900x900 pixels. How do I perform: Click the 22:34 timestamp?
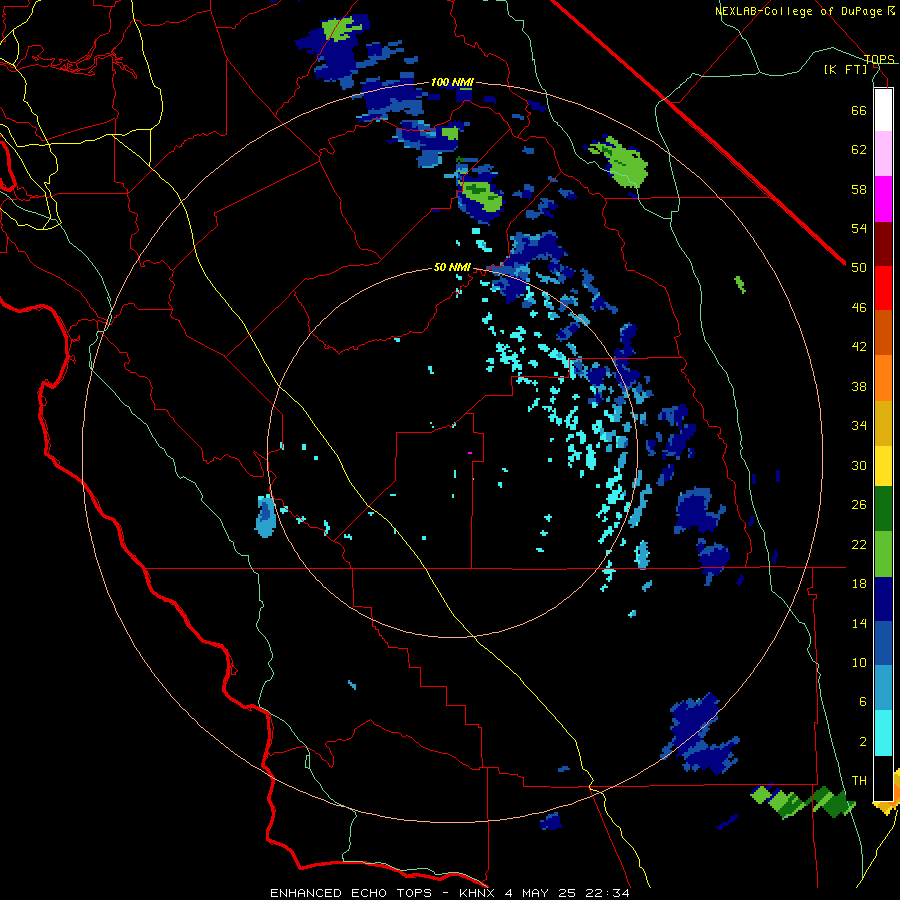pyautogui.click(x=608, y=893)
